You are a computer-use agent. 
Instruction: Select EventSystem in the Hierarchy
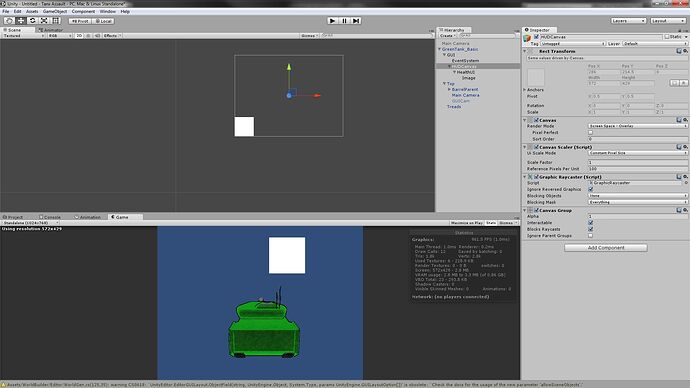[x=465, y=61]
